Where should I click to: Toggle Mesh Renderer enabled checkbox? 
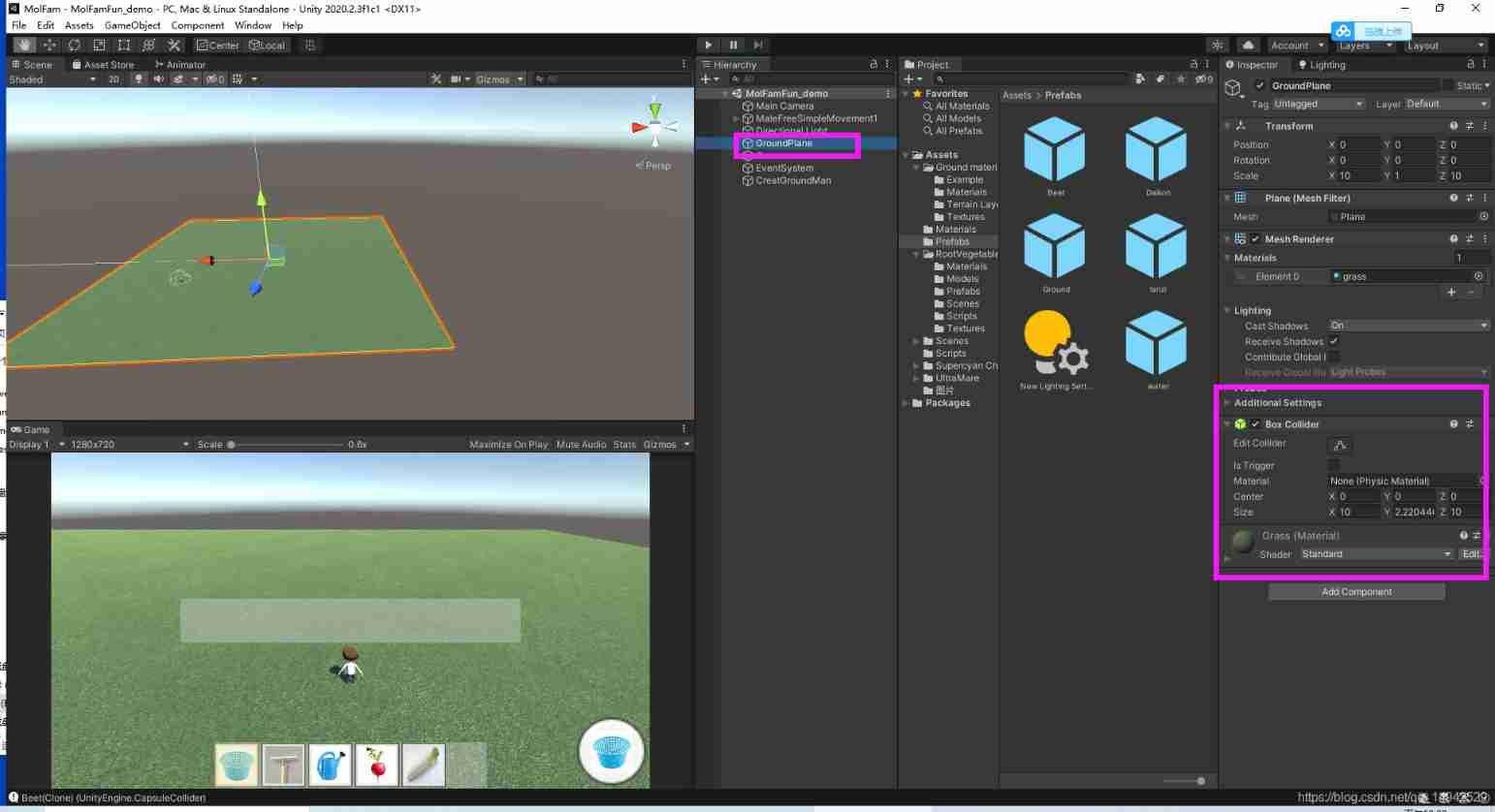pos(1256,239)
